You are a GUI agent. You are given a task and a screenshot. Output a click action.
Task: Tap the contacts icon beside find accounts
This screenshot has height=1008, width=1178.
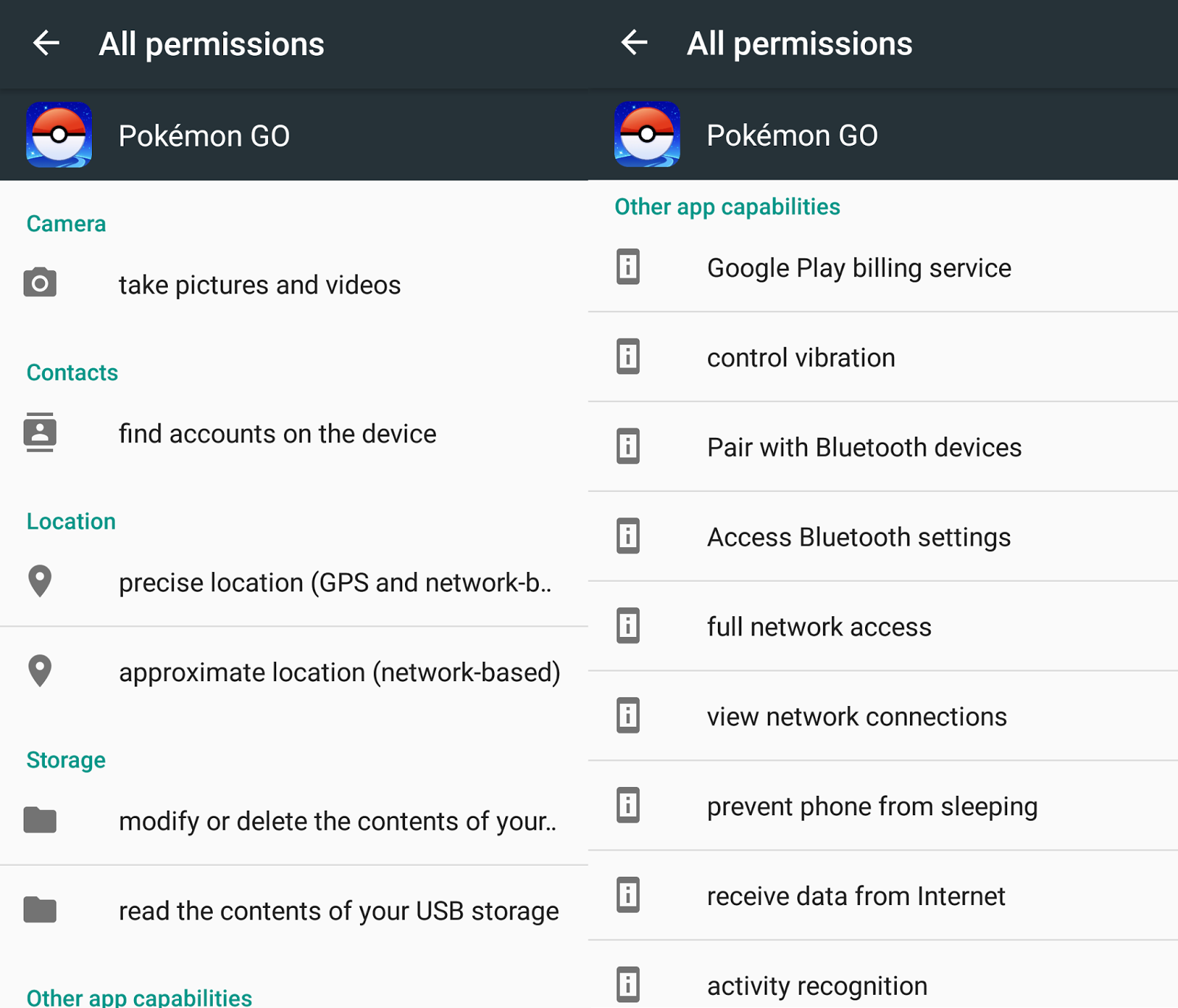tap(40, 432)
